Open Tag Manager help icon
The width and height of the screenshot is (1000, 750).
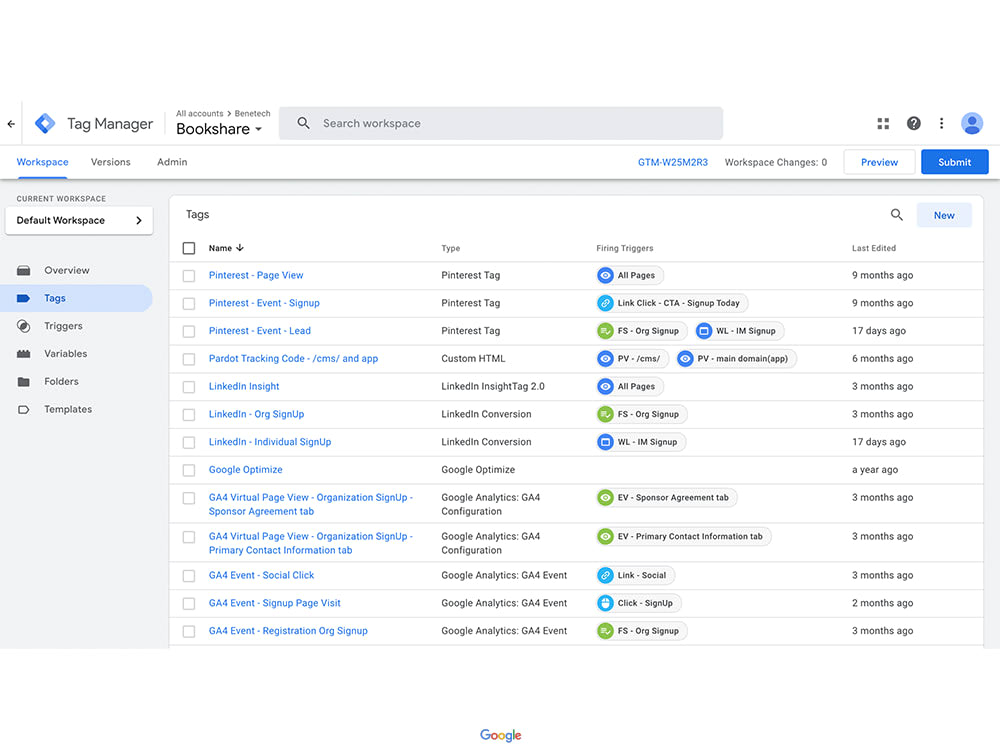point(913,123)
